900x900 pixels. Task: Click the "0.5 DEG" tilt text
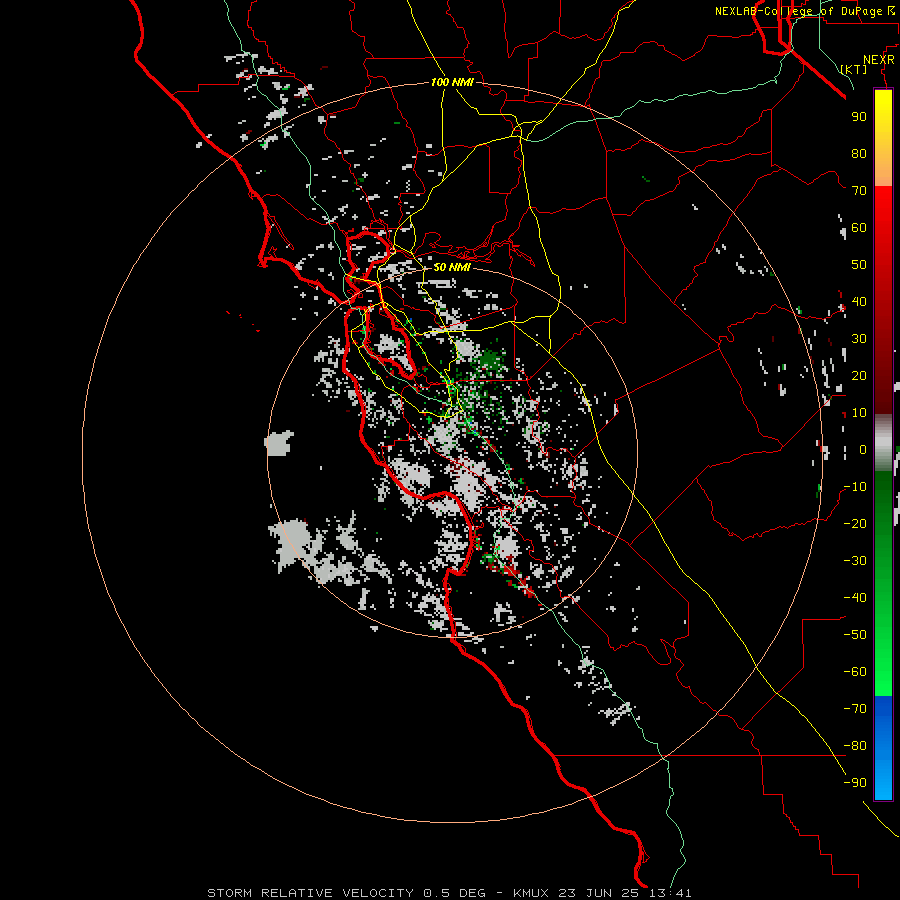(x=455, y=893)
